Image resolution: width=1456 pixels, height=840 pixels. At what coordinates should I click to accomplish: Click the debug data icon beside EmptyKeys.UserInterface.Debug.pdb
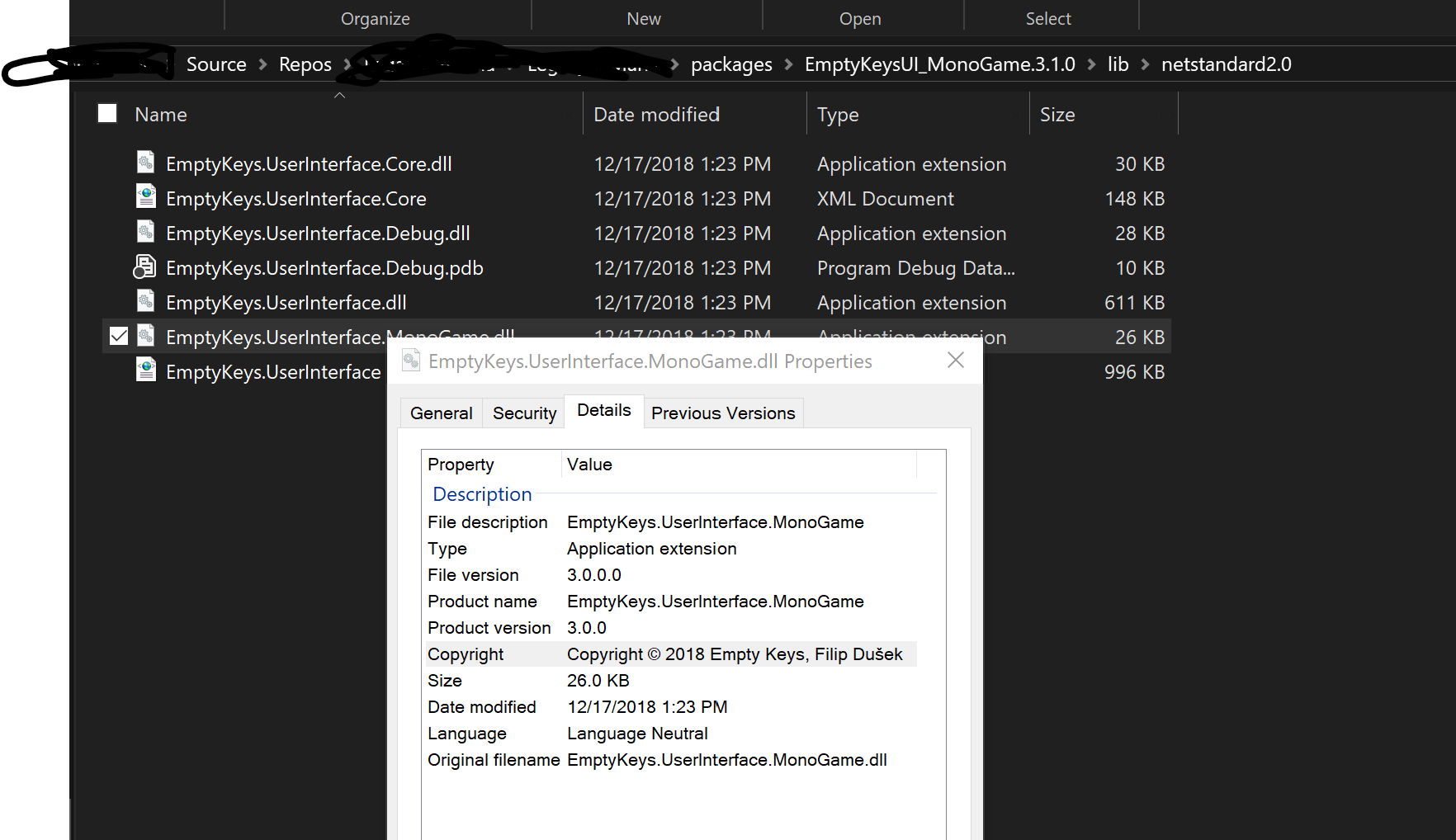(x=145, y=267)
